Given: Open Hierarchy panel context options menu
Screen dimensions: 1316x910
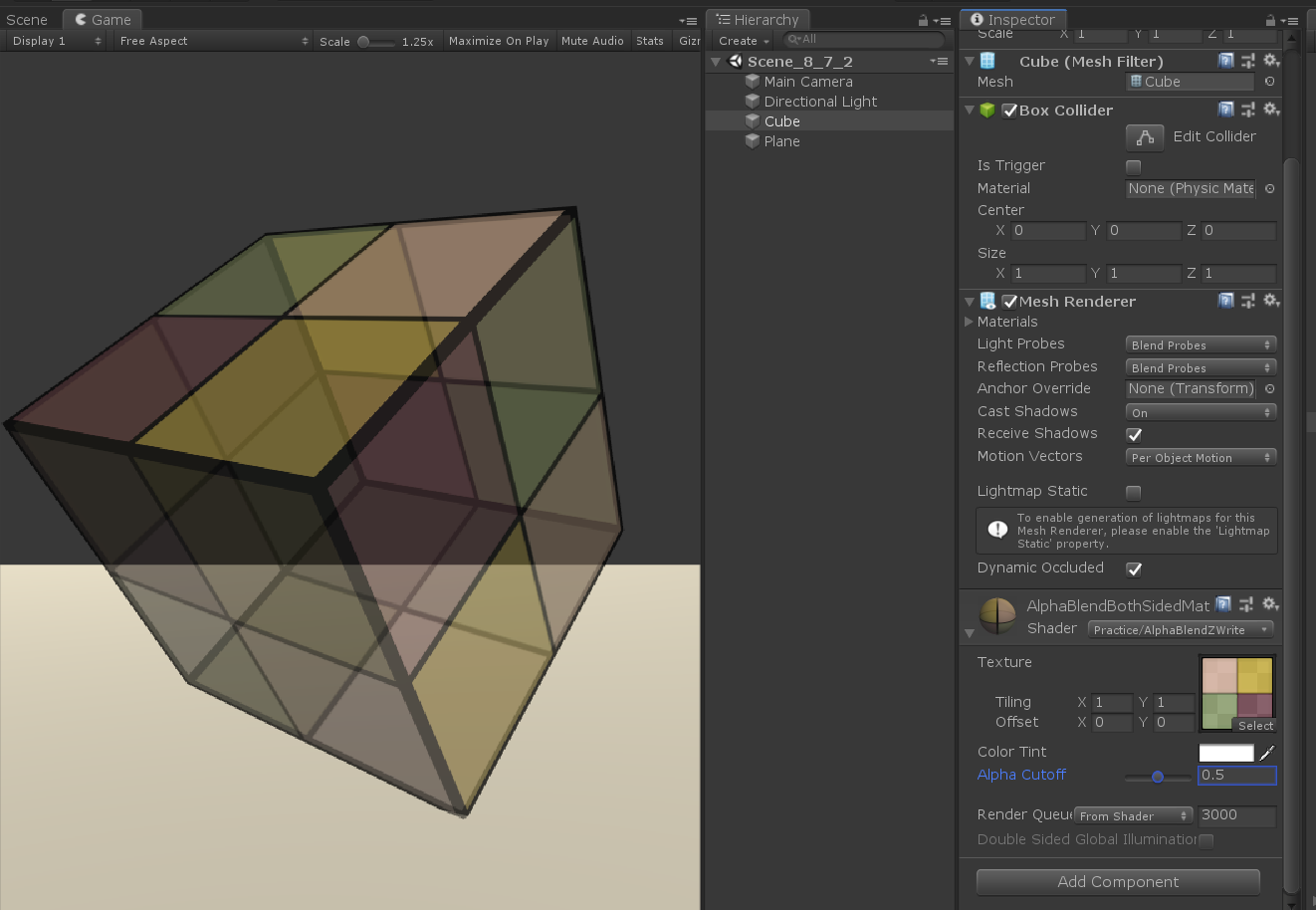Looking at the screenshot, I should [x=943, y=20].
